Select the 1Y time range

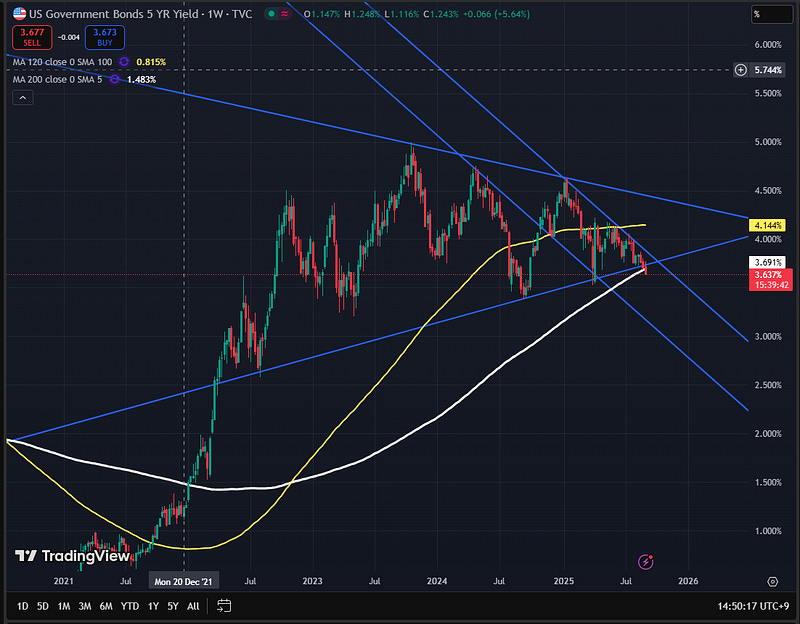point(153,606)
